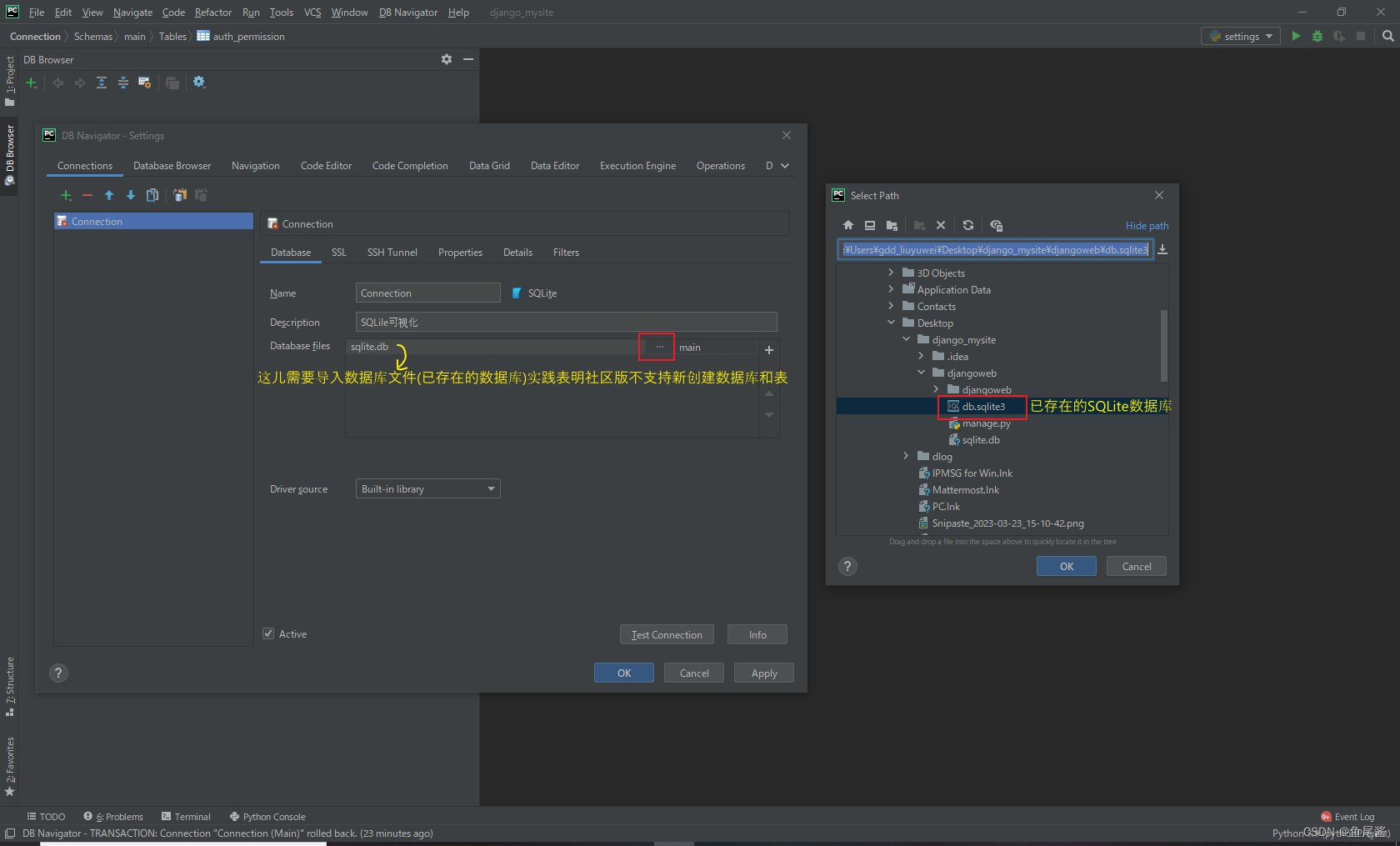Remove connection with red minus icon
Image resolution: width=1400 pixels, height=846 pixels.
click(x=87, y=195)
